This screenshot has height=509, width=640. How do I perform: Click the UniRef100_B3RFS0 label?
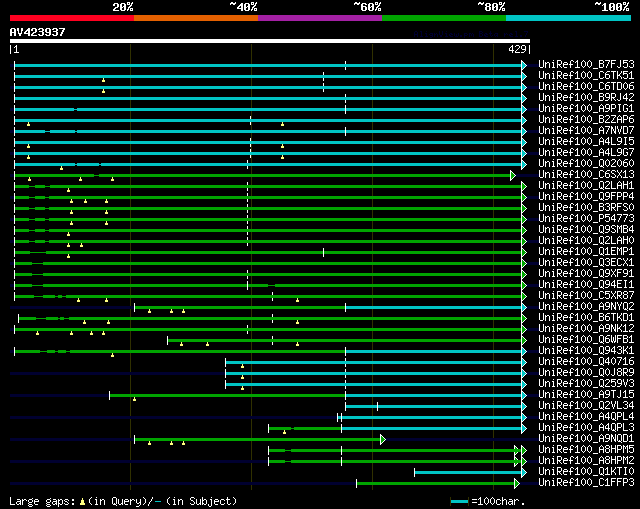(586, 208)
